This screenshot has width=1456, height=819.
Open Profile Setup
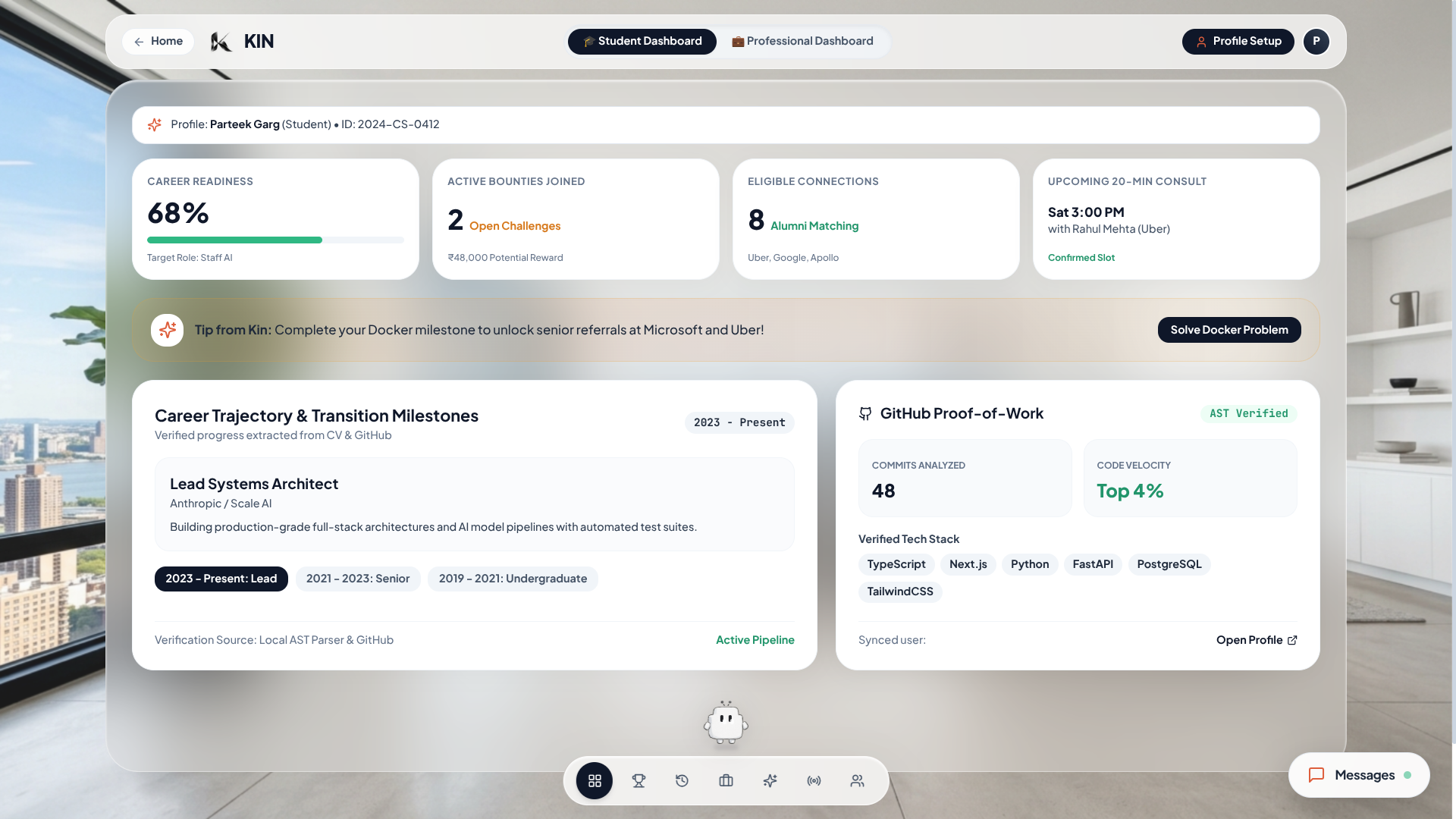click(x=1238, y=42)
